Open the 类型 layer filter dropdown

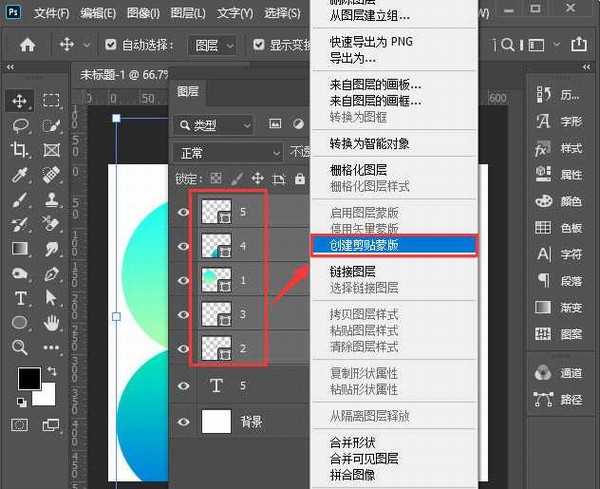(x=212, y=125)
